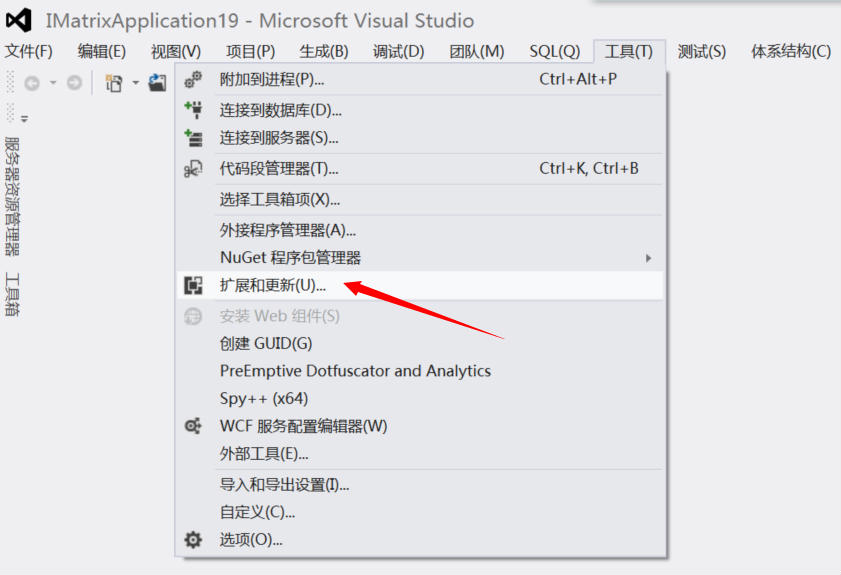Image resolution: width=841 pixels, height=575 pixels.
Task: Click the 附加到进程 gears icon
Action: tap(193, 80)
